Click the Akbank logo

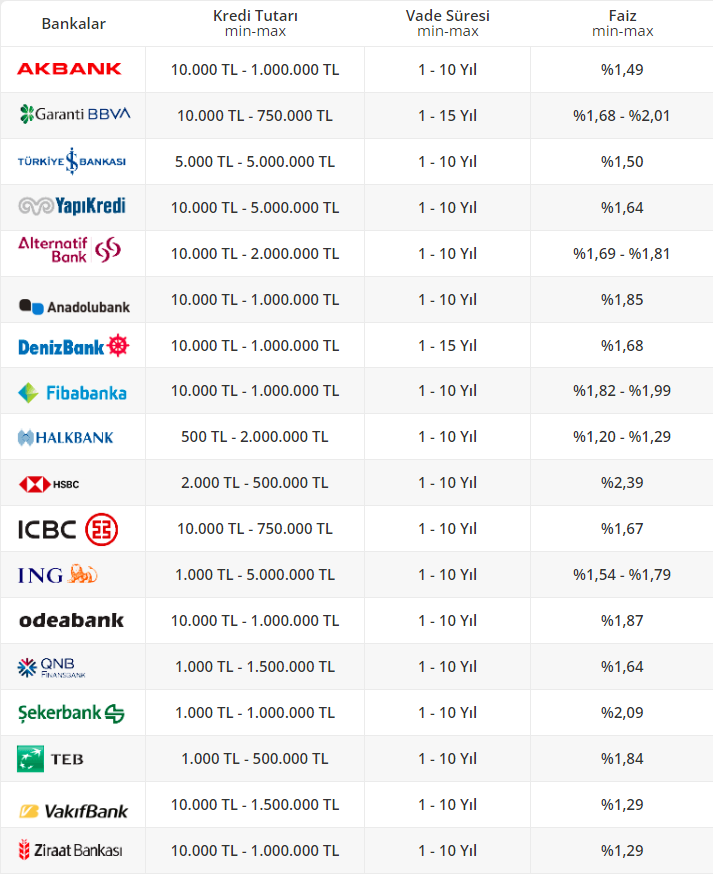pos(69,69)
